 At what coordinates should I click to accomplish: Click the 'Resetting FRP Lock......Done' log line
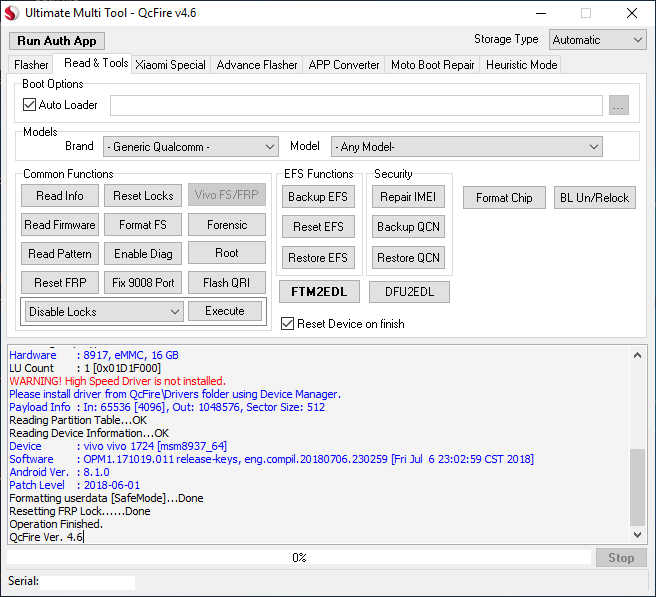pos(79,511)
